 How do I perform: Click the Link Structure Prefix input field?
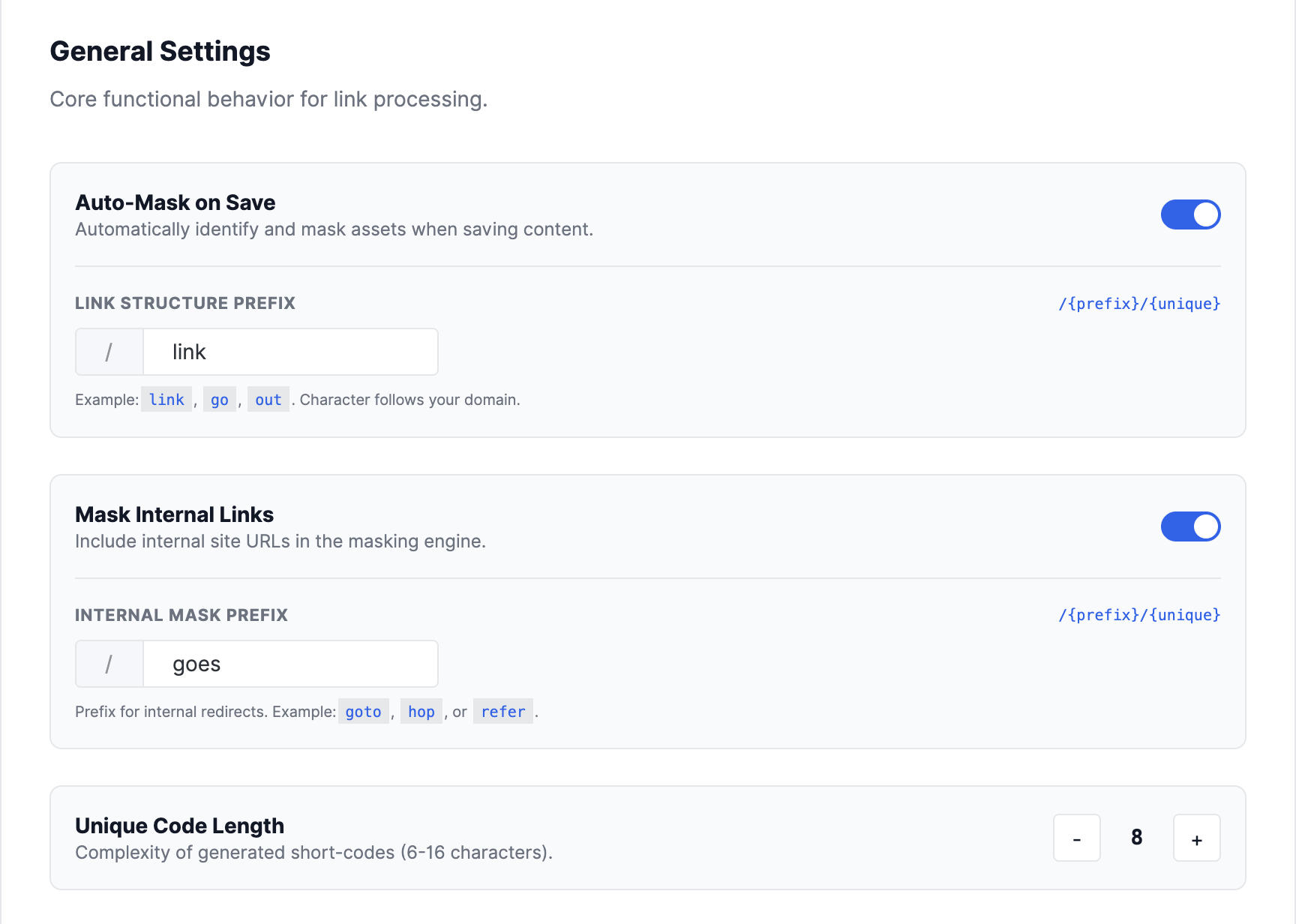coord(290,352)
